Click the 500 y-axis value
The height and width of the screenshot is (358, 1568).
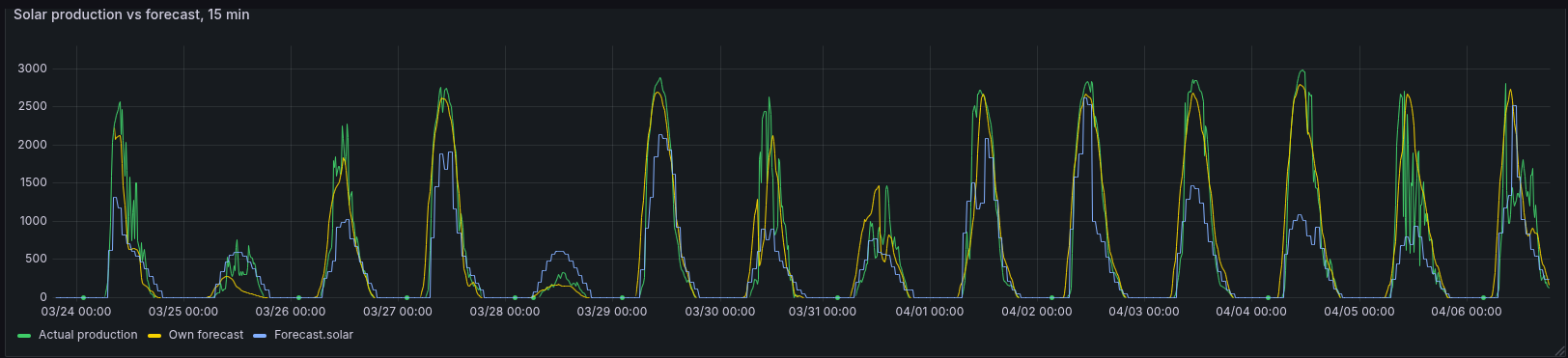(x=37, y=259)
